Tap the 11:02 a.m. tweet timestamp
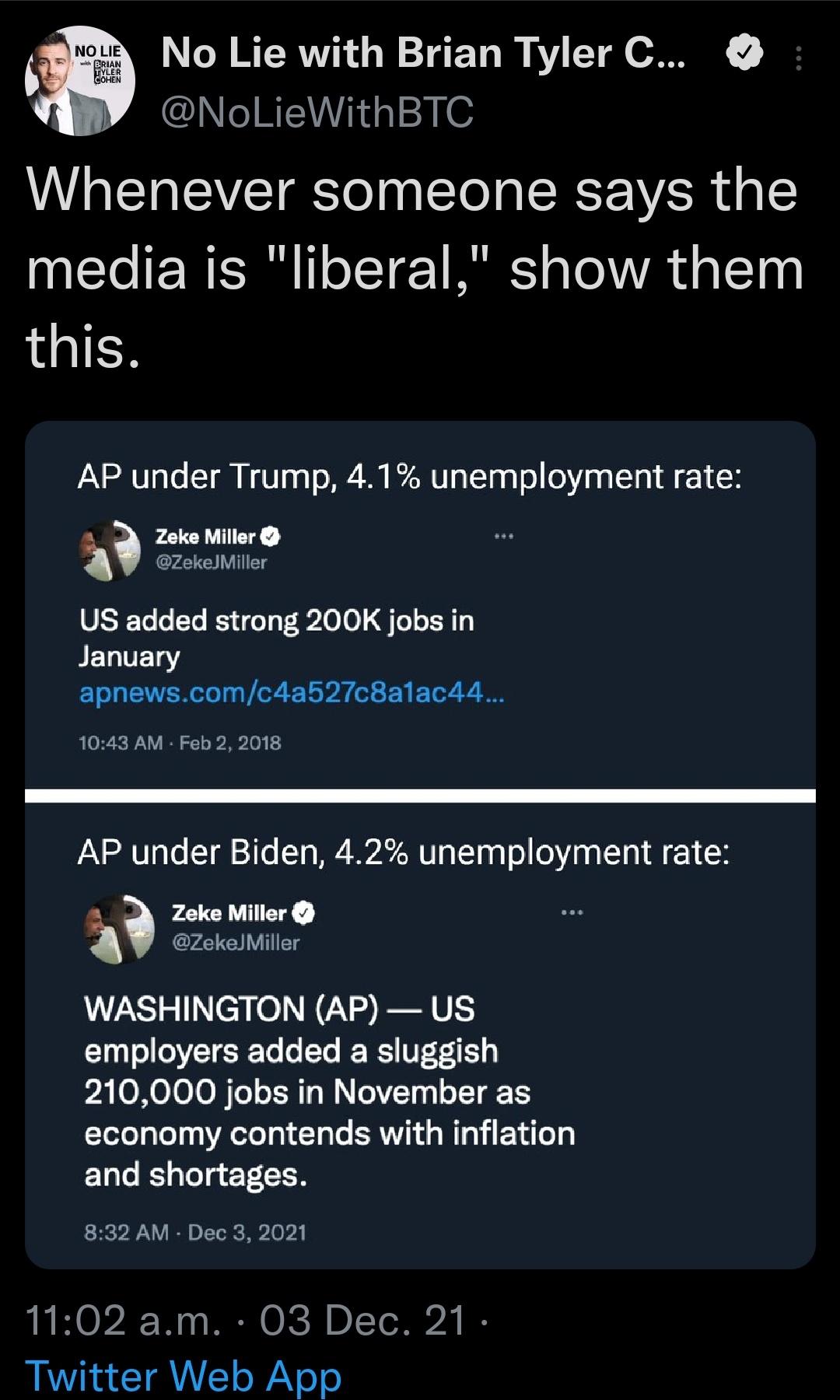The image size is (840, 1400). [123, 1321]
